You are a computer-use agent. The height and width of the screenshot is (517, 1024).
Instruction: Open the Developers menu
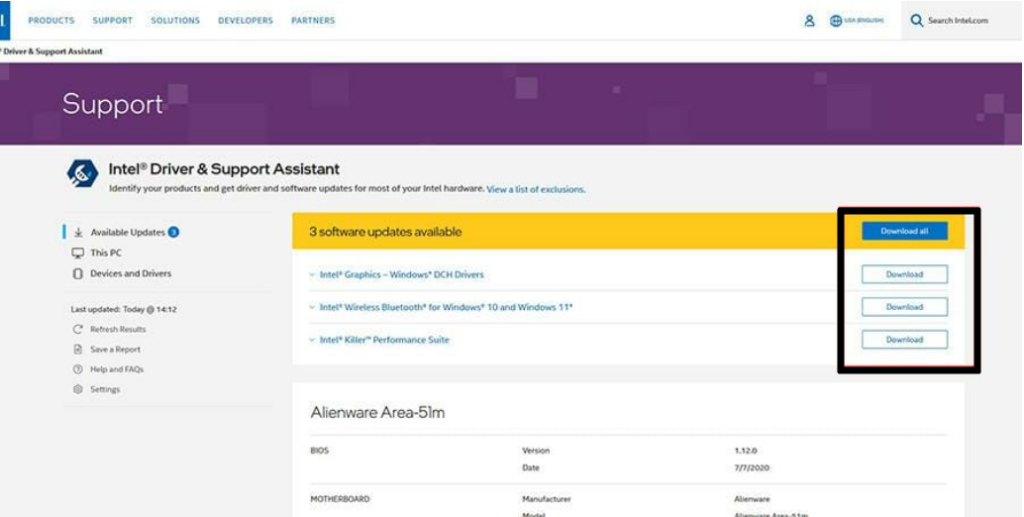click(x=246, y=21)
